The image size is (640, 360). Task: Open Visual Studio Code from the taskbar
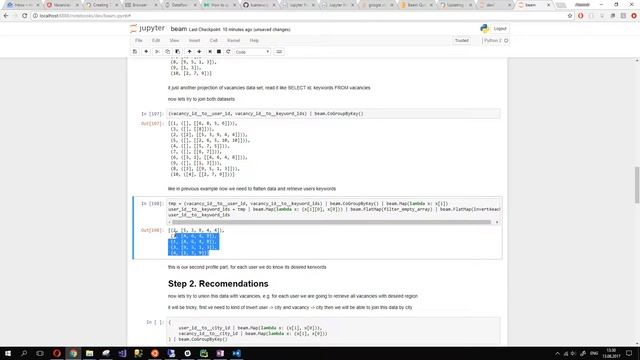236,353
